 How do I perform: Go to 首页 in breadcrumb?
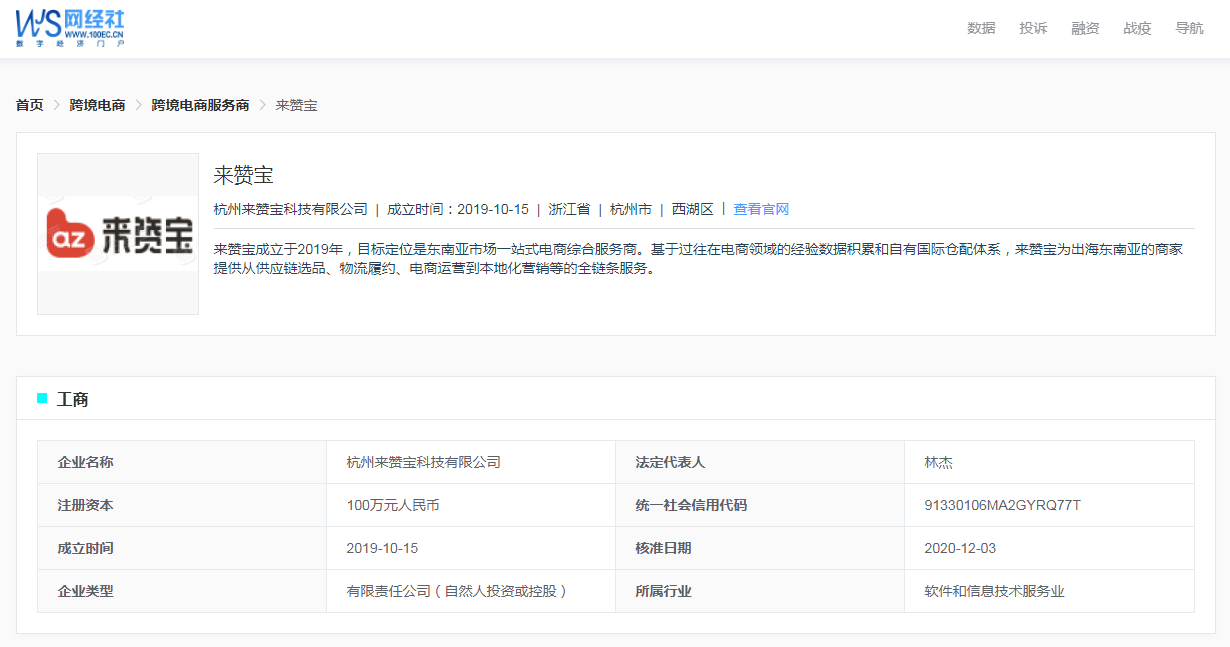[x=30, y=105]
